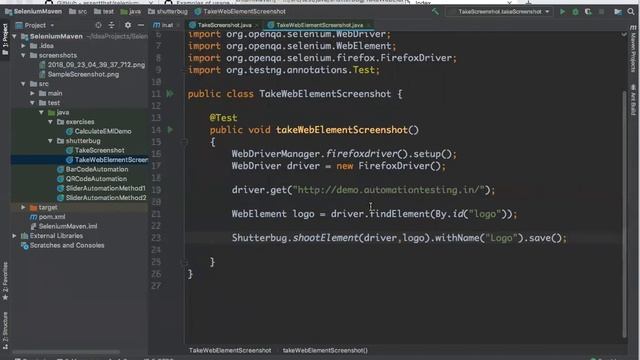Click fold marker at method opening brace
Screen dimensions: 640x360
(184, 142)
